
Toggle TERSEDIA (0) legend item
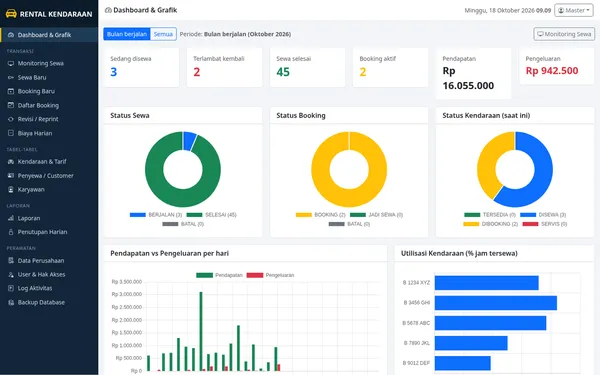pos(490,215)
